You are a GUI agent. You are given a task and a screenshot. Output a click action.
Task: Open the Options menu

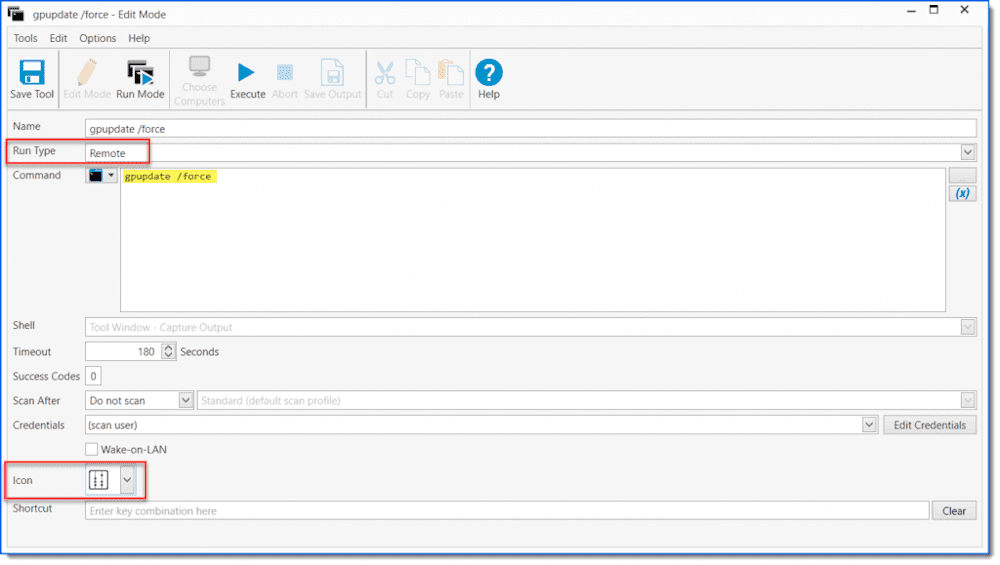tap(98, 38)
